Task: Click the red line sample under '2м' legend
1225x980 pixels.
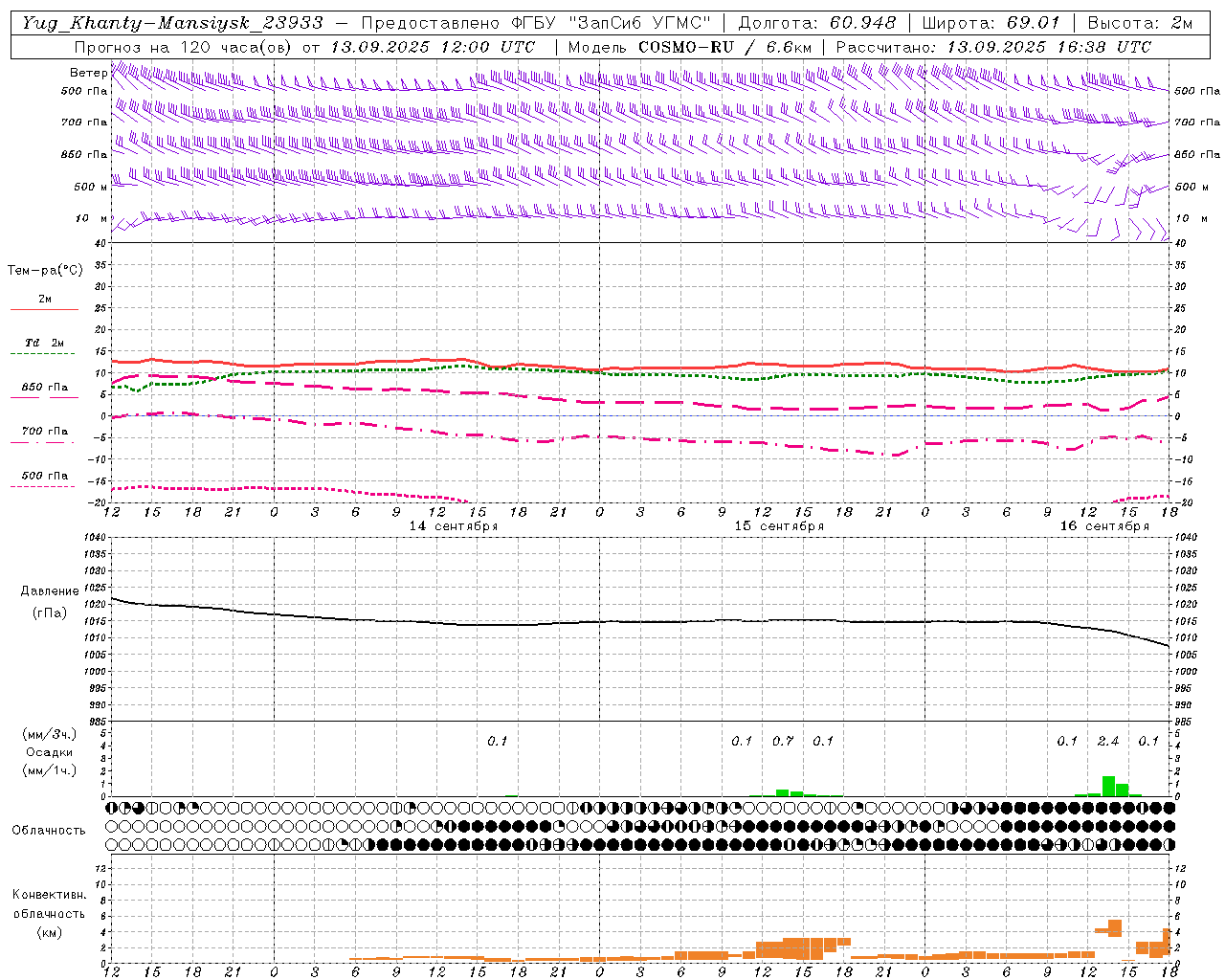Action: [44, 309]
